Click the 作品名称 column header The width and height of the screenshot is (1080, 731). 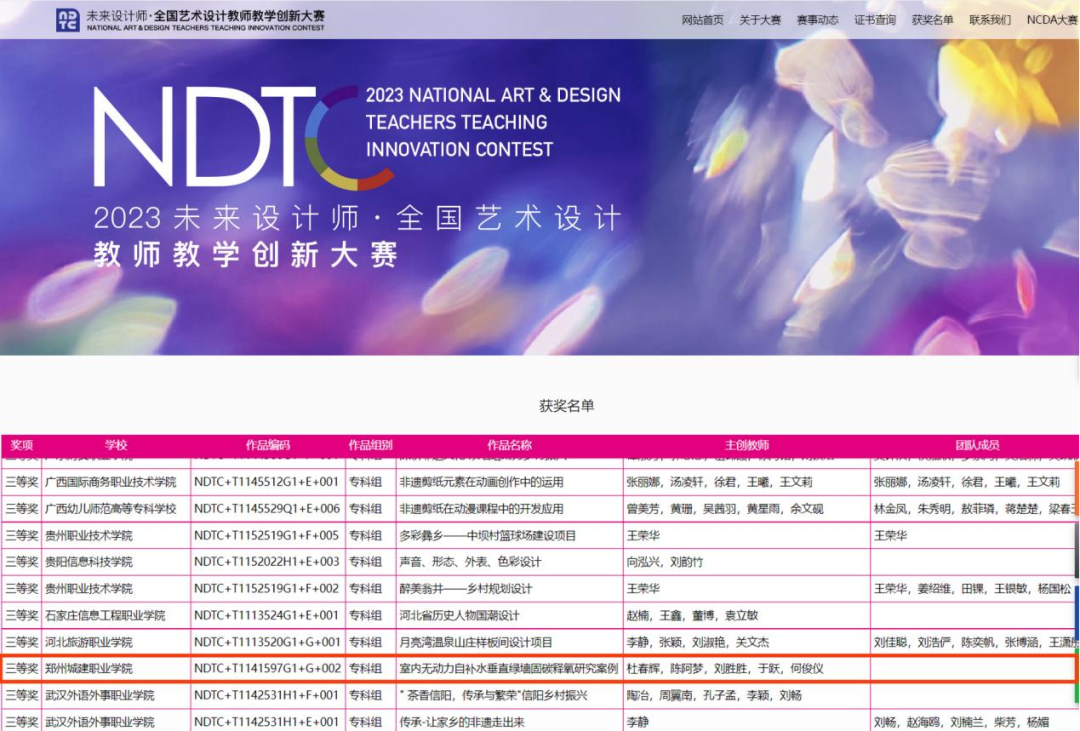pos(509,445)
